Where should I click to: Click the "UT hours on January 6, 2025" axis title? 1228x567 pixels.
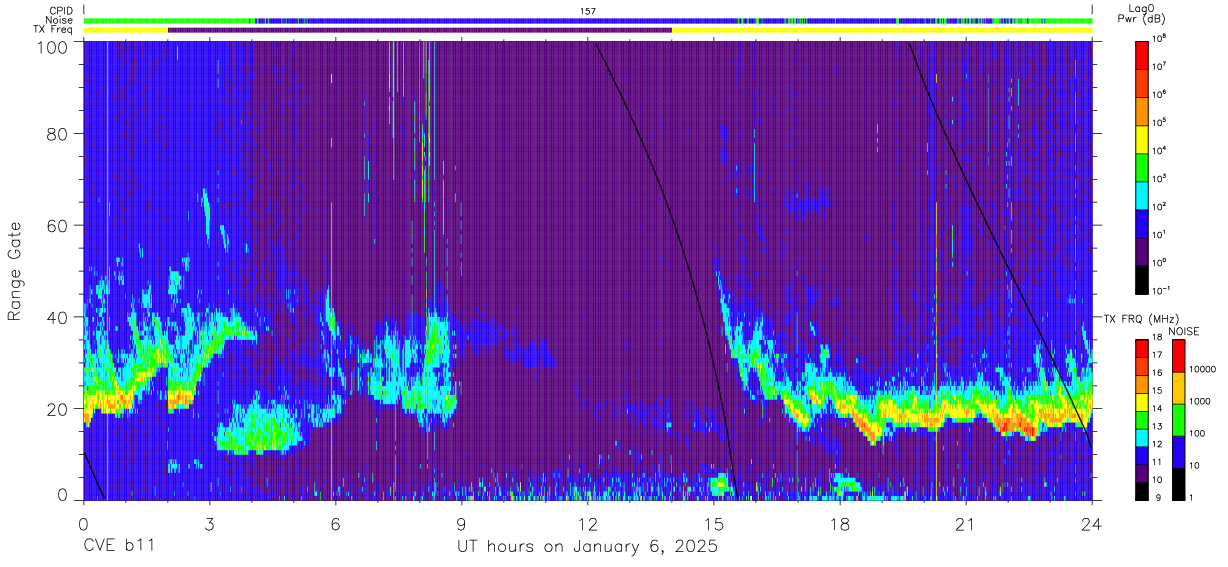587,548
